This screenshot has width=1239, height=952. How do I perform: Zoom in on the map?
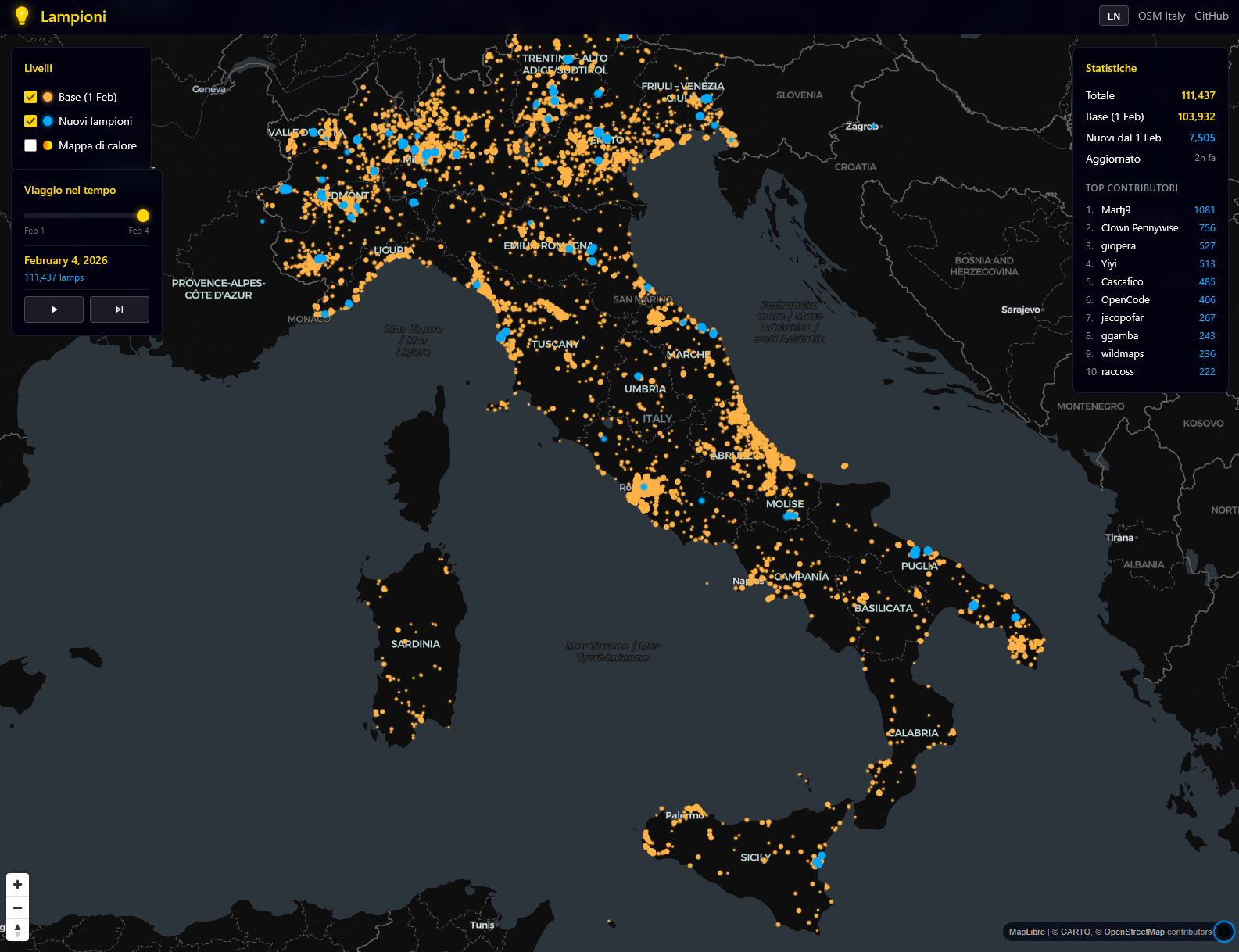[x=17, y=885]
